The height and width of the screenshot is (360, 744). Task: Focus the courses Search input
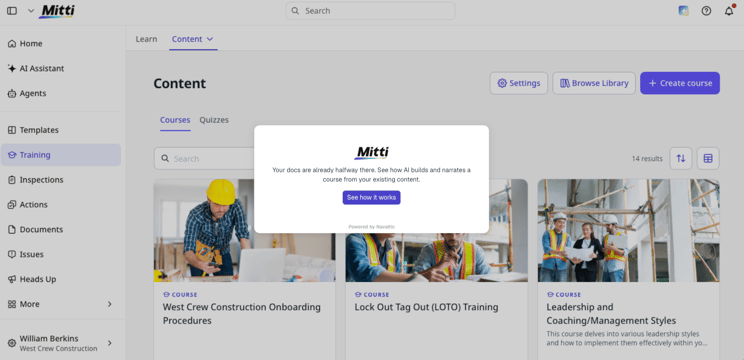[205, 158]
